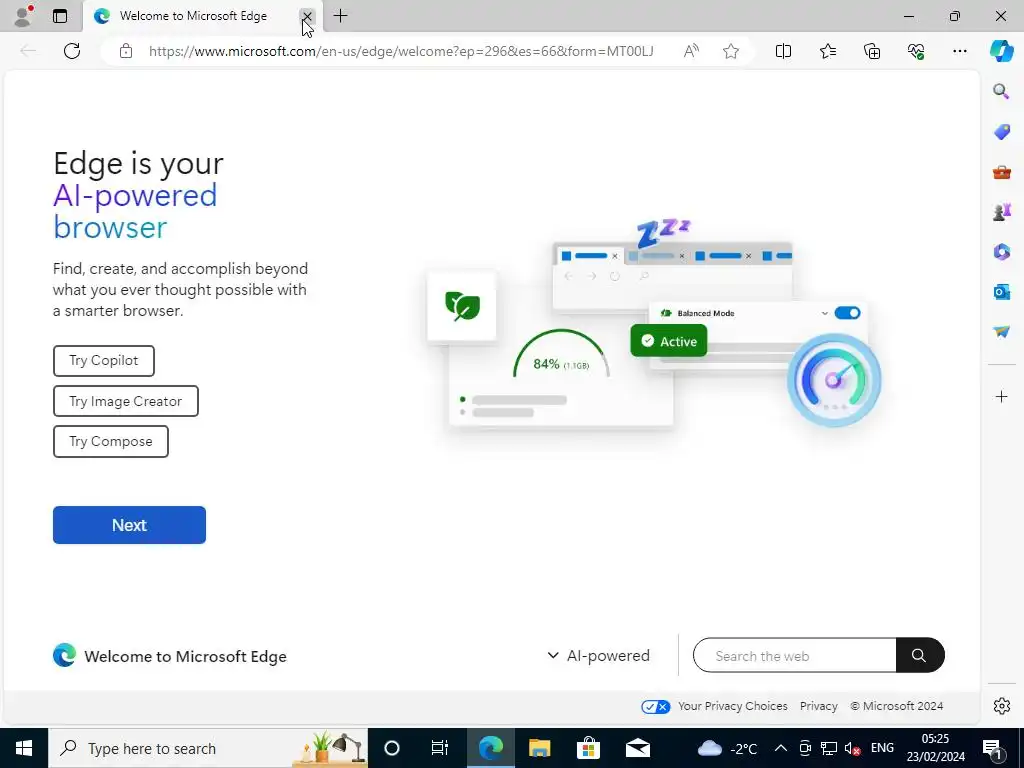Viewport: 1024px width, 768px height.
Task: Open sidebar Games chess icon
Action: 1001,212
